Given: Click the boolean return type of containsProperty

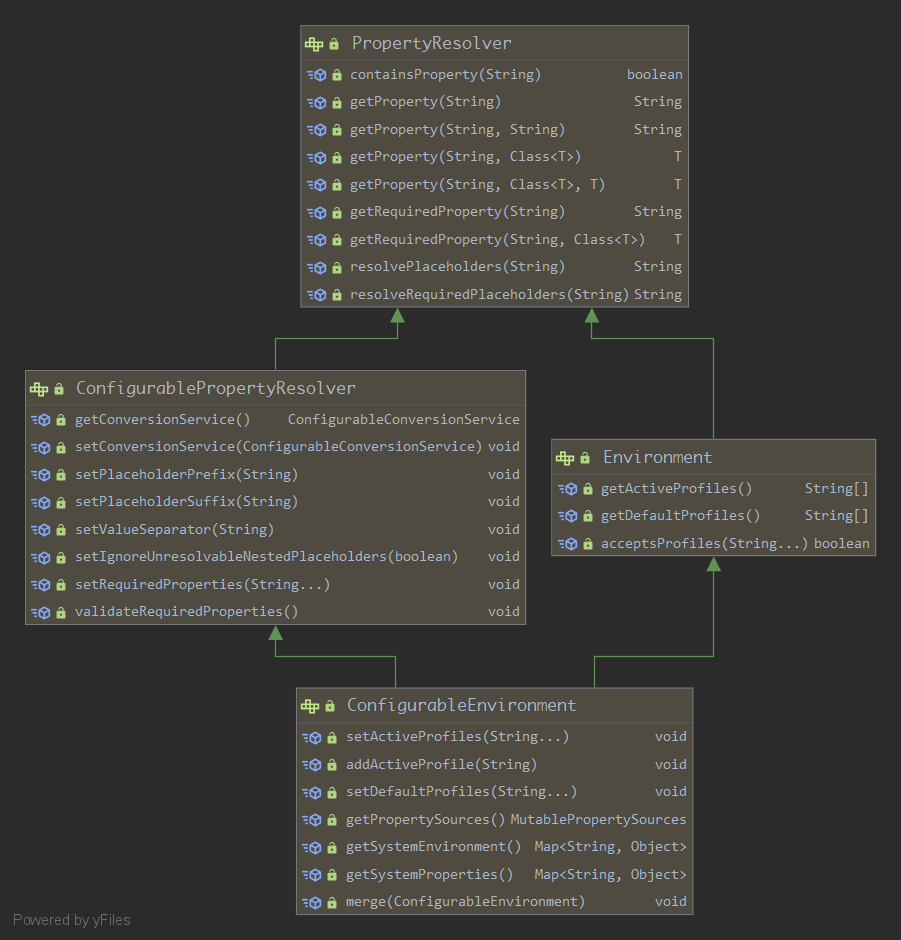Looking at the screenshot, I should (x=655, y=74).
